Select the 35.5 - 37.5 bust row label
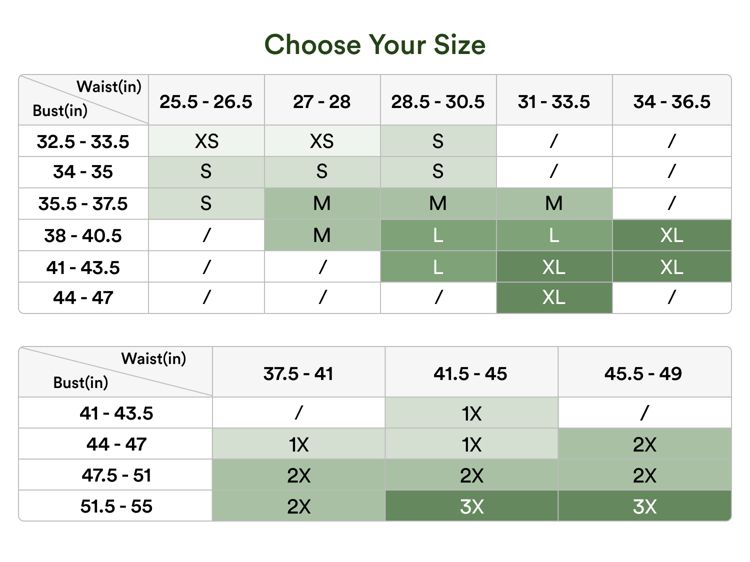 (84, 204)
